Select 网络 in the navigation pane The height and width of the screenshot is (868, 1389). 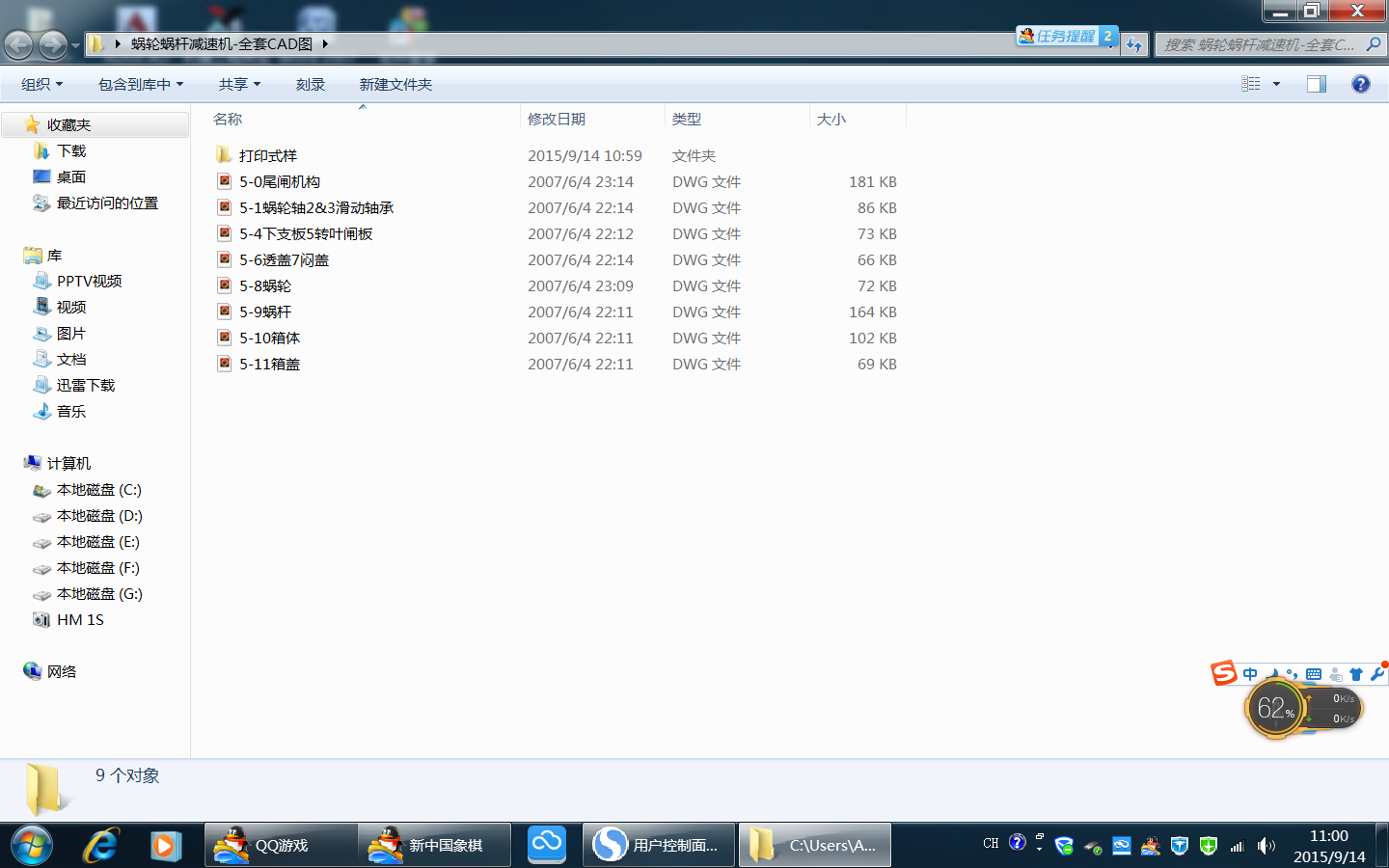tap(61, 672)
